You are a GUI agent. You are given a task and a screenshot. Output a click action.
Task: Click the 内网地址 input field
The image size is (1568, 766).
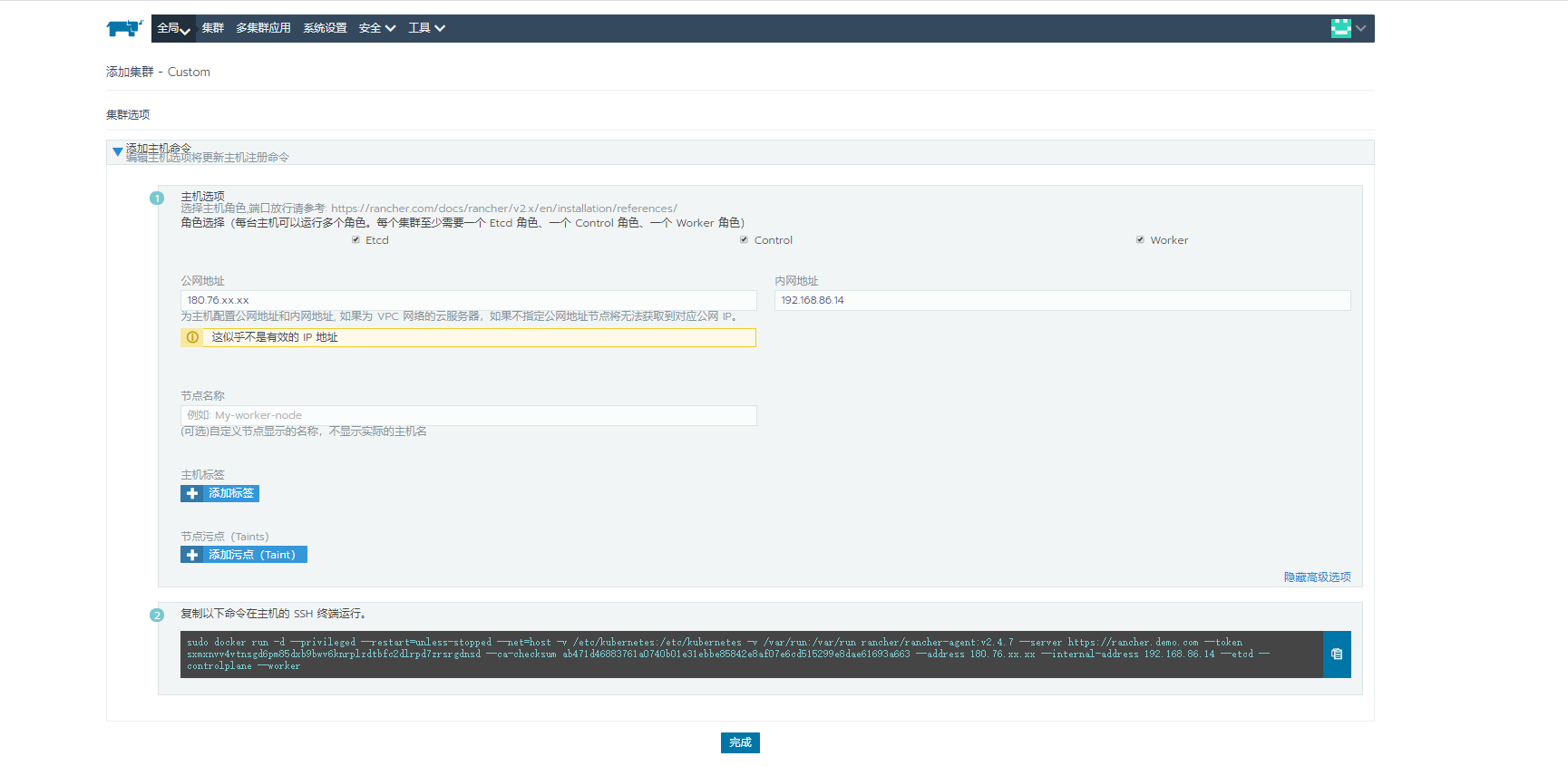(x=1062, y=300)
